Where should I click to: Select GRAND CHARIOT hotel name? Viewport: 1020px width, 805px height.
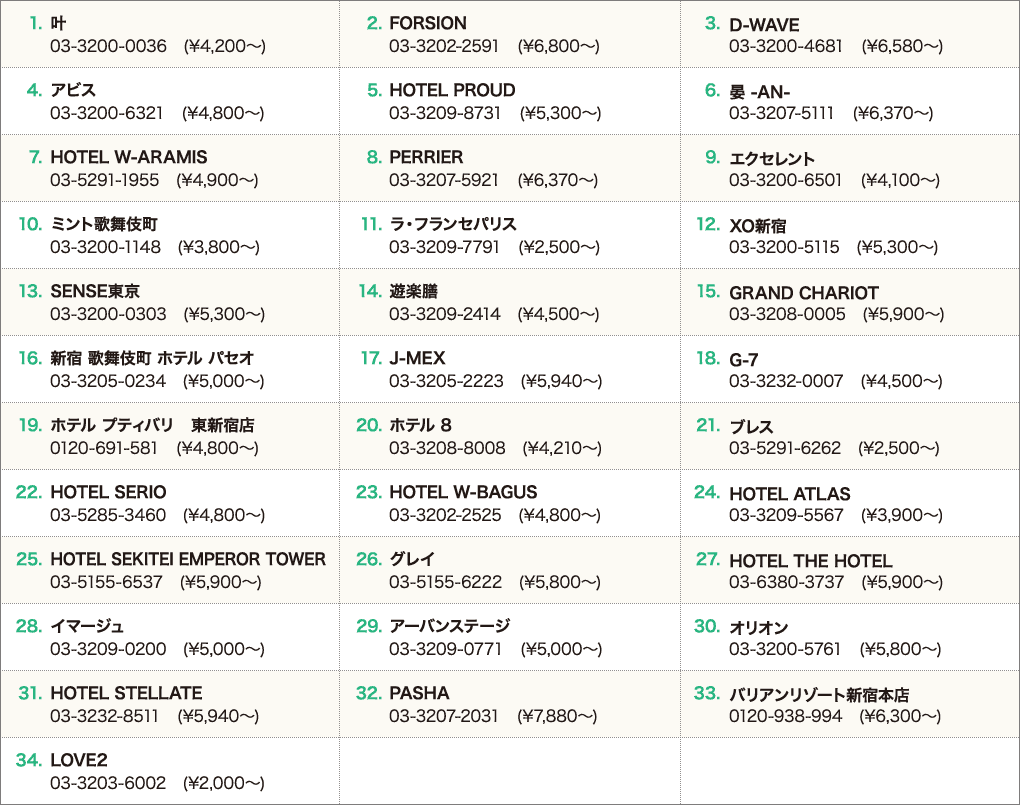click(x=803, y=293)
